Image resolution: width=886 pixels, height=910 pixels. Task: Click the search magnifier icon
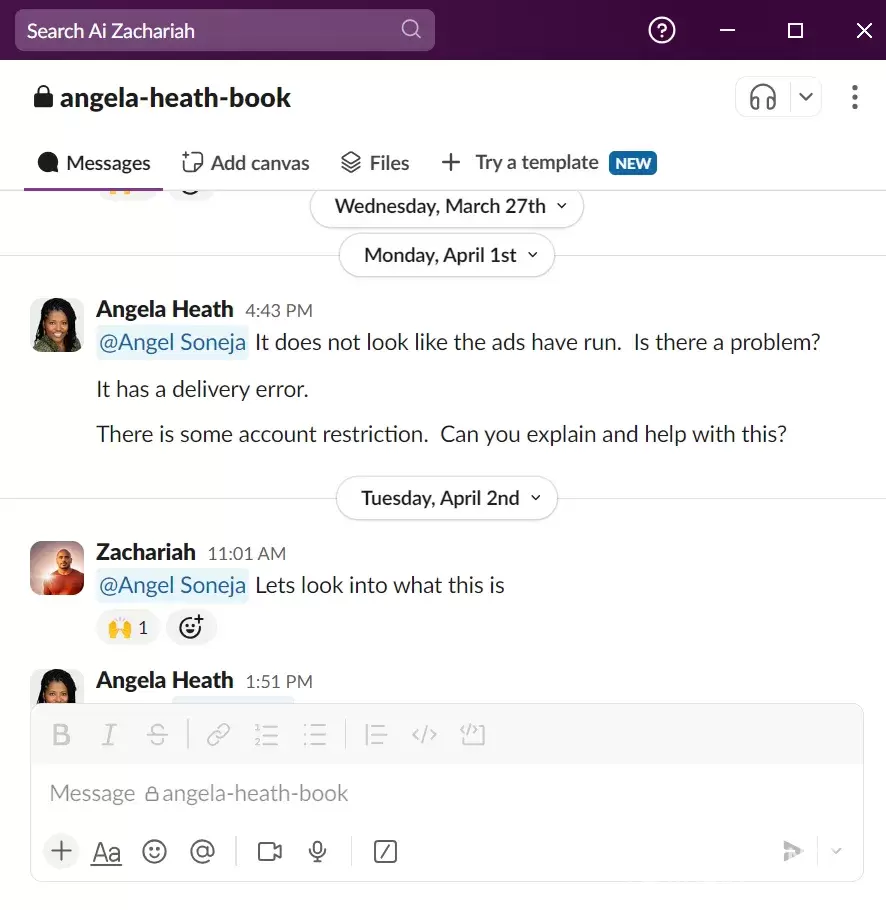click(x=411, y=28)
